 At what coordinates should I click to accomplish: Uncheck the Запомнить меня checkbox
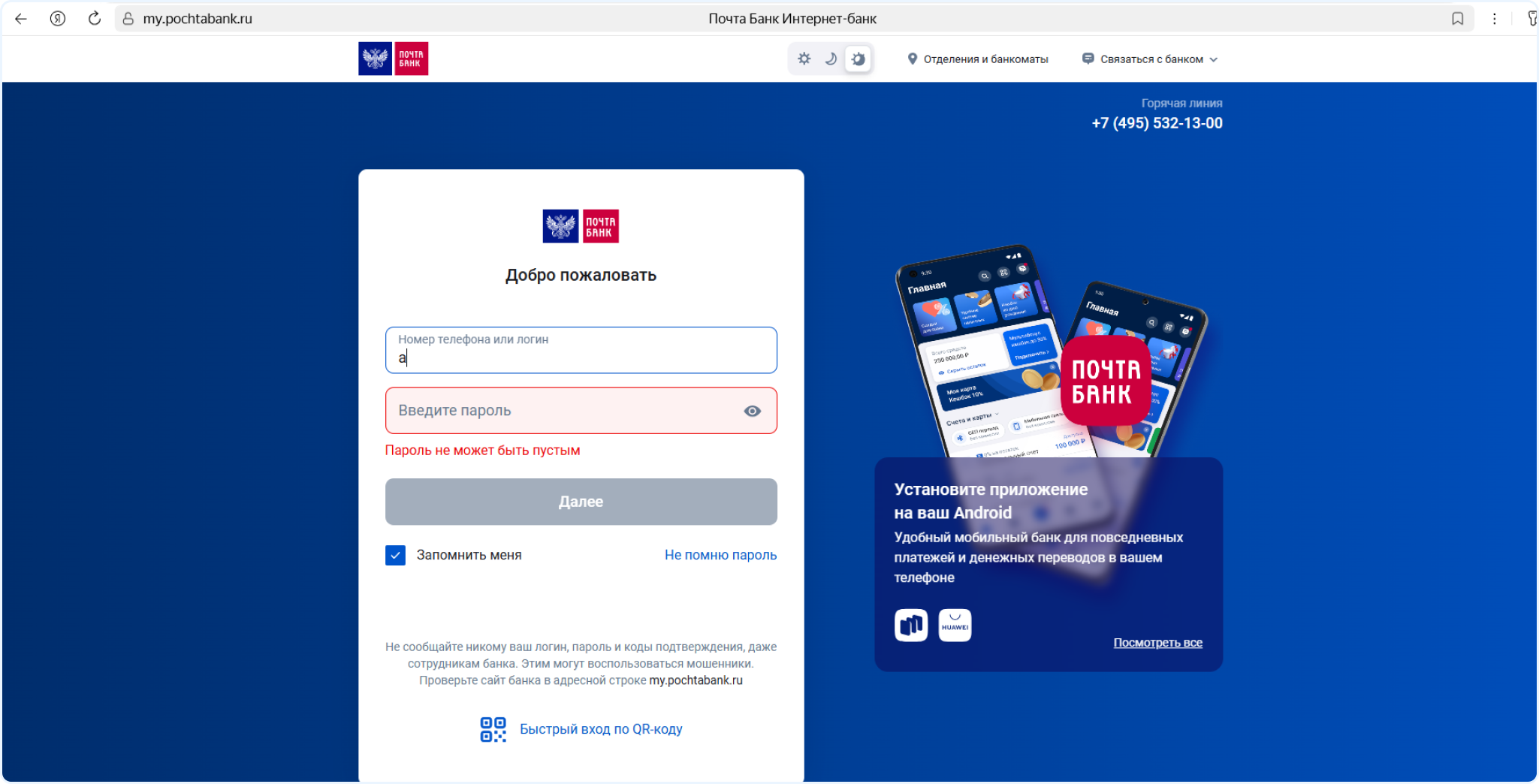tap(395, 555)
